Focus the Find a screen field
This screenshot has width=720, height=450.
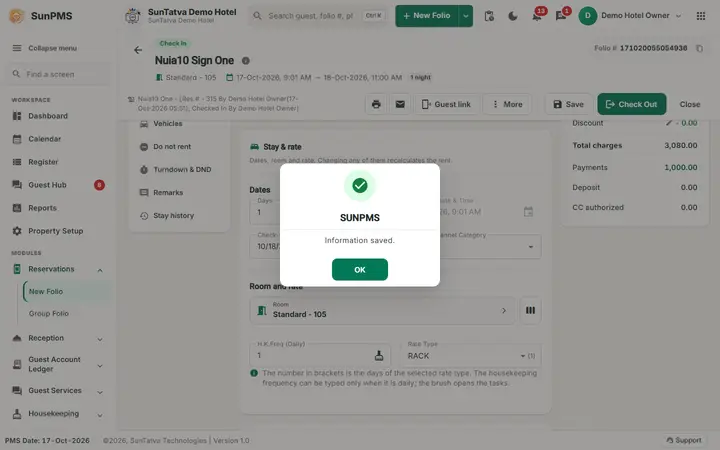pos(58,74)
